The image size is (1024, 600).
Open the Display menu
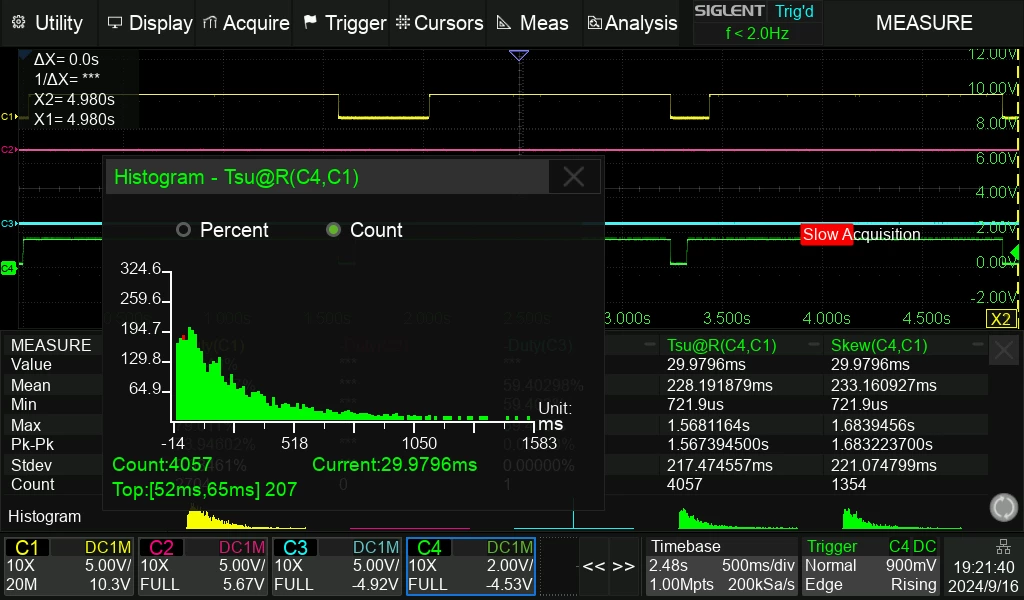150,23
